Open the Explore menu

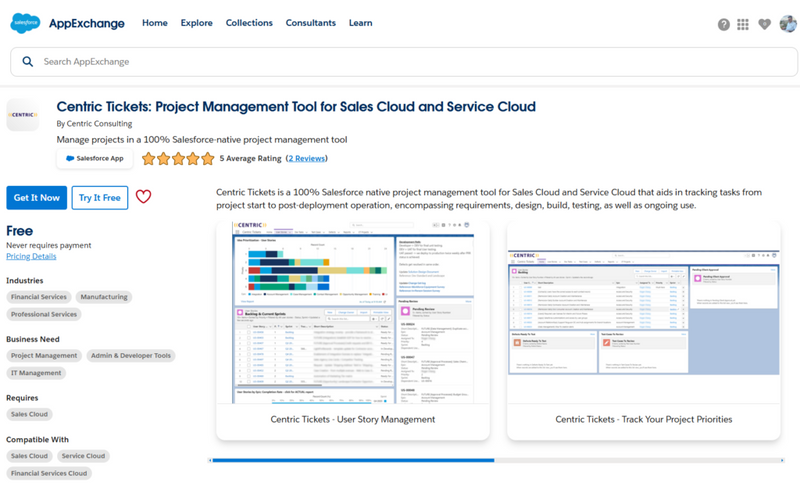[196, 23]
